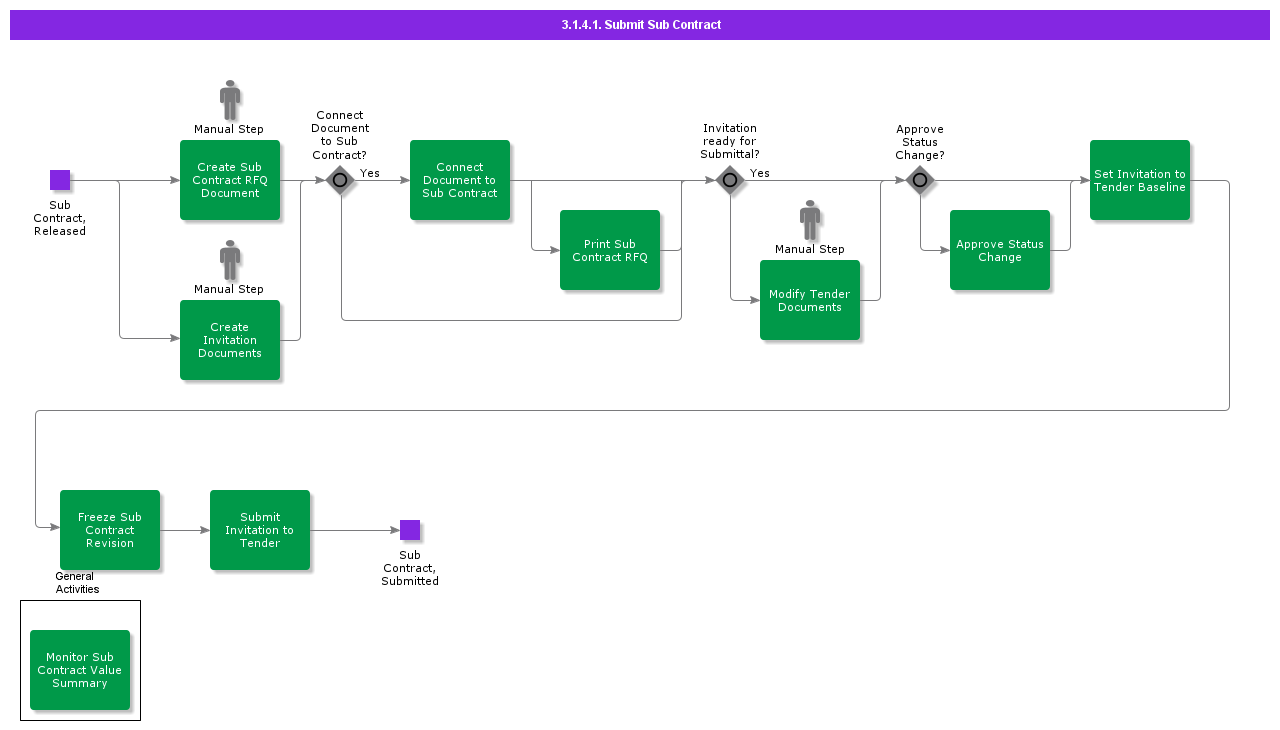Screen dimensions: 1280x730
Task: Click the Sub Contract, Submitted end event square
Action: click(410, 530)
